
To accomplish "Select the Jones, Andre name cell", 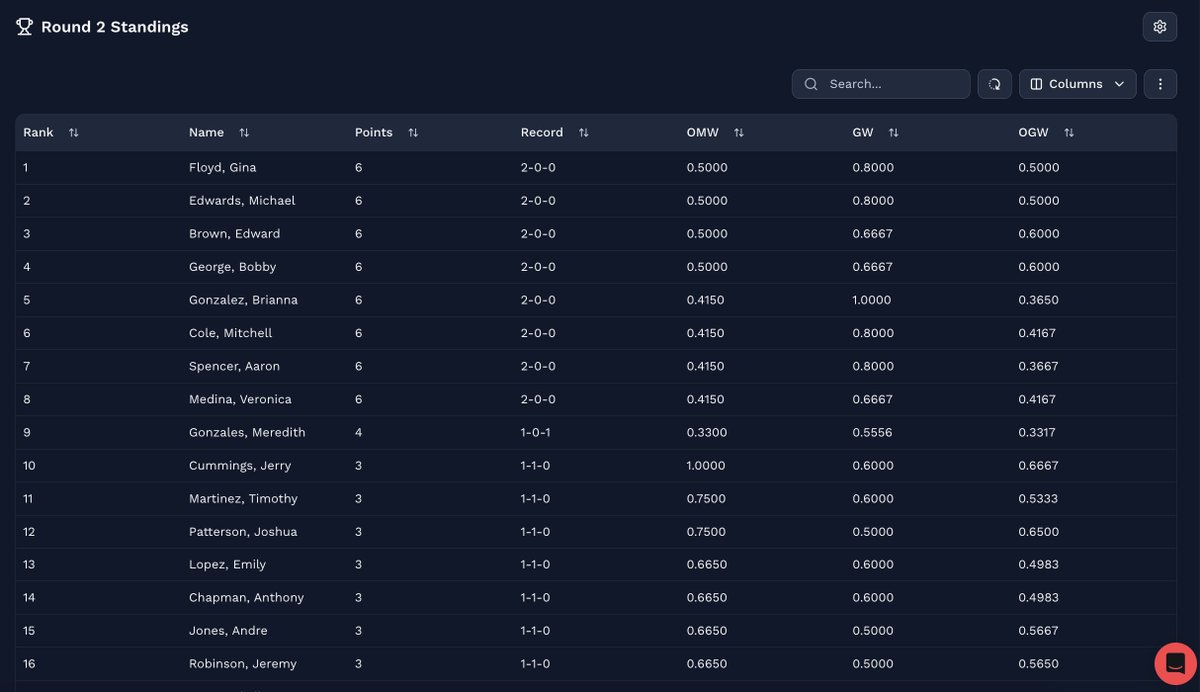I will pyautogui.click(x=228, y=630).
